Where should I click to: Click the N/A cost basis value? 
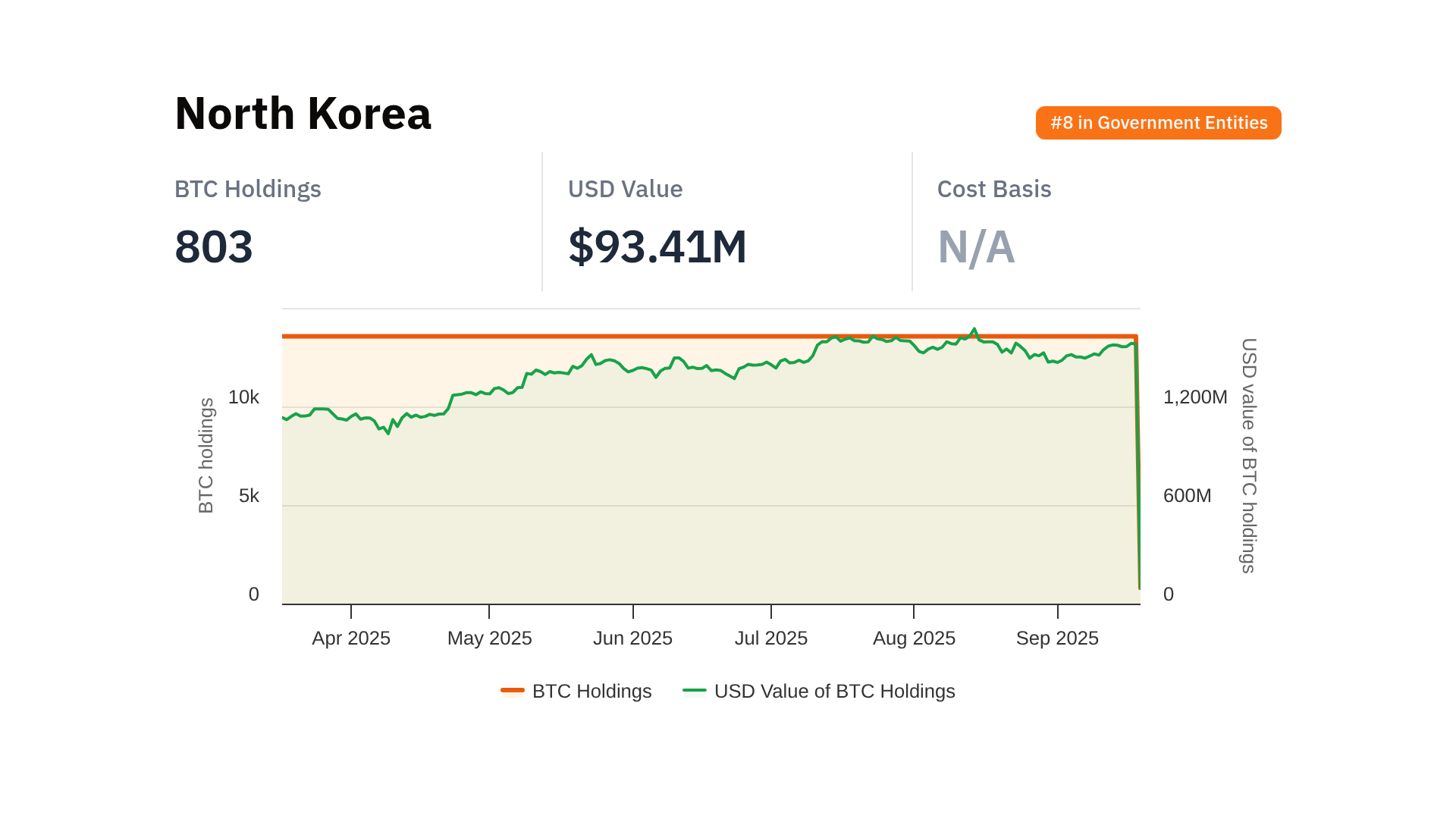(x=976, y=247)
